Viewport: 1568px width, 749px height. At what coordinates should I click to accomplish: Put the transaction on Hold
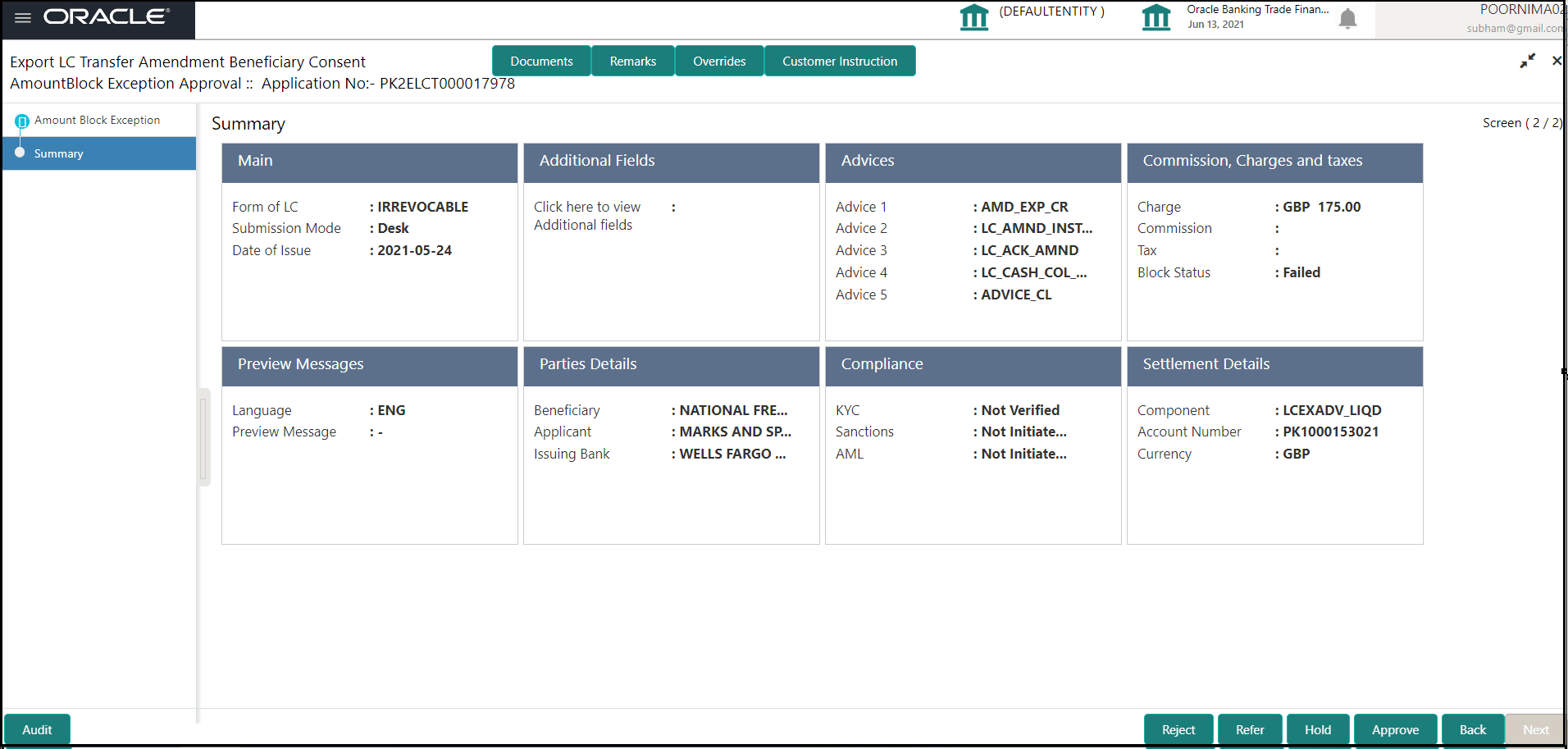coord(1318,729)
